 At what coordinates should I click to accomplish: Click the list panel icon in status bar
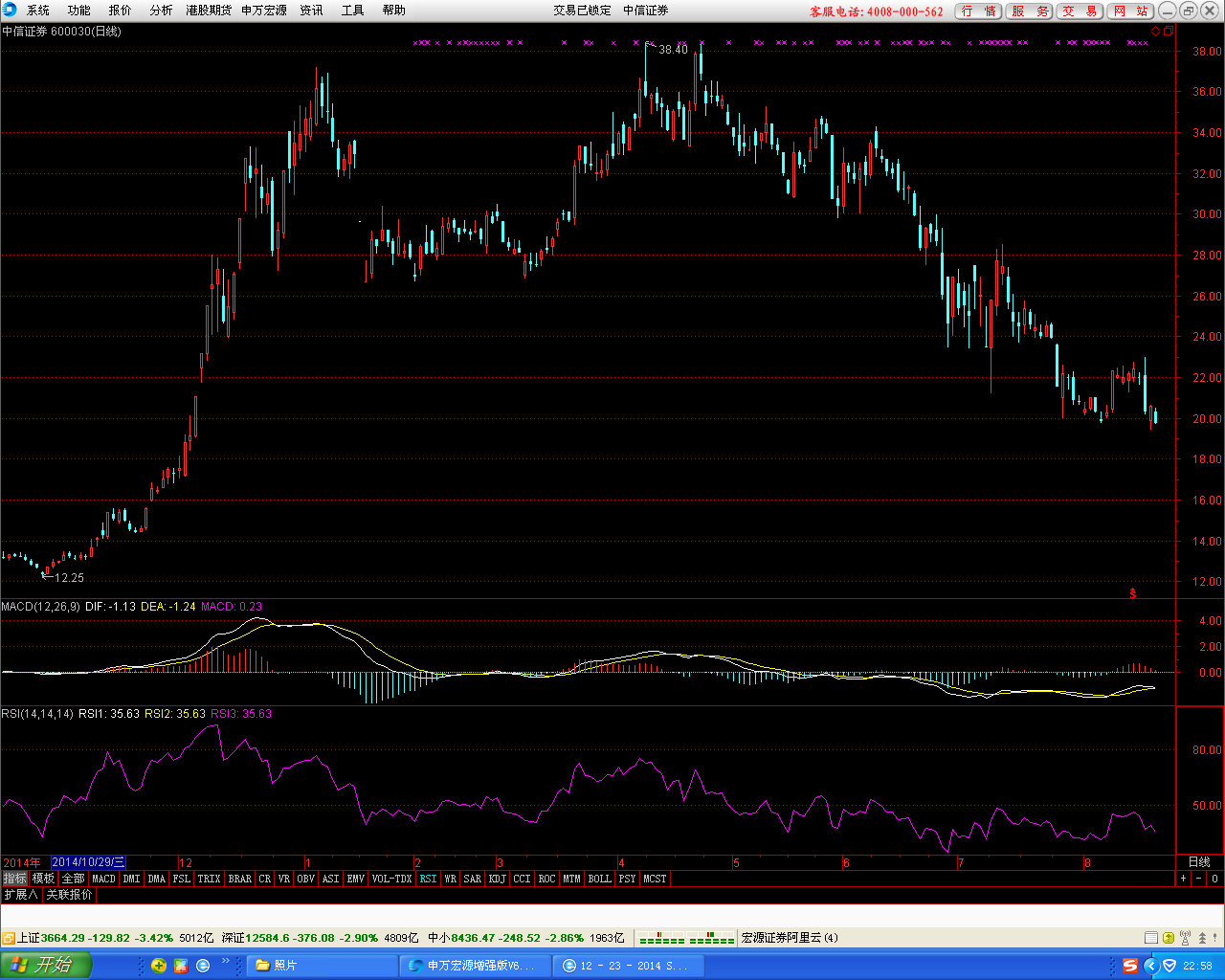click(1152, 938)
